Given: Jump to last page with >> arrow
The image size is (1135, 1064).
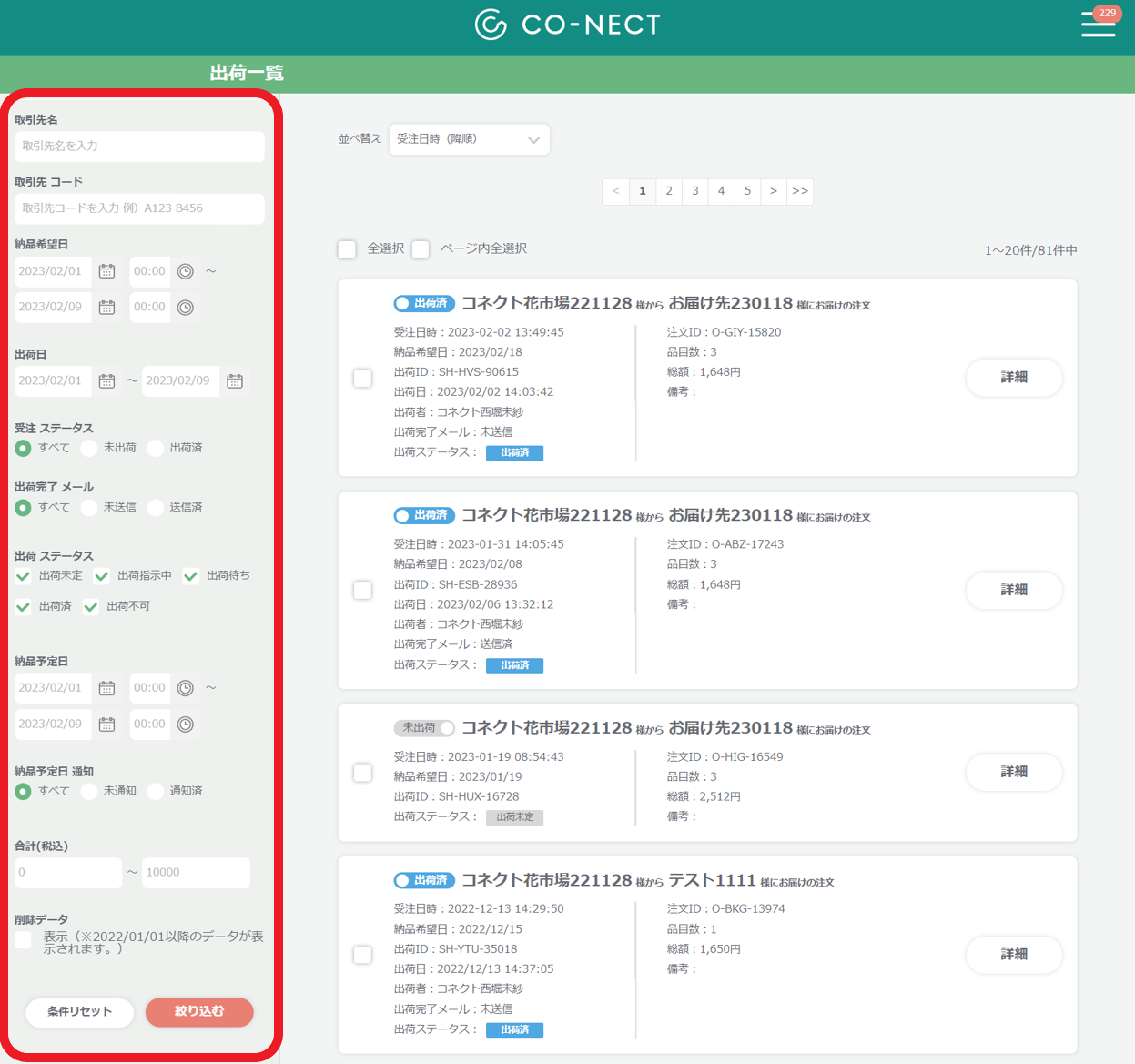Looking at the screenshot, I should pyautogui.click(x=800, y=191).
